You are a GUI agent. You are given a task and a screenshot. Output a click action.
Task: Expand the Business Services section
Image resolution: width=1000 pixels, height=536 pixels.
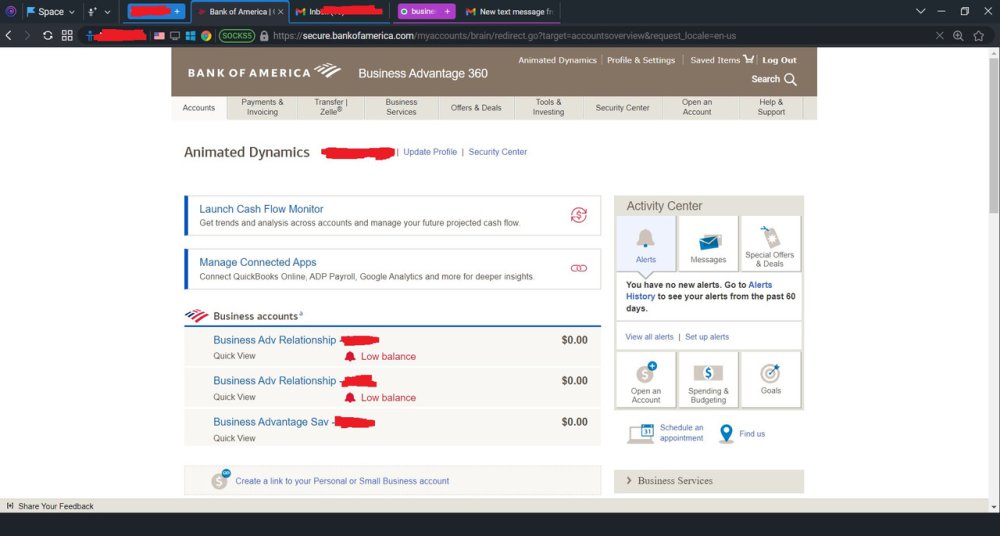tap(709, 481)
